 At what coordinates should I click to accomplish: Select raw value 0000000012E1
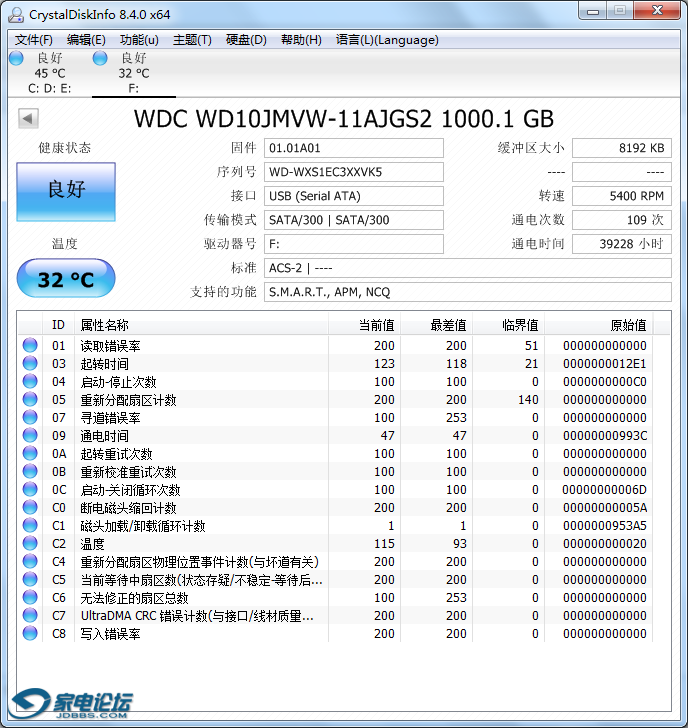coord(604,364)
